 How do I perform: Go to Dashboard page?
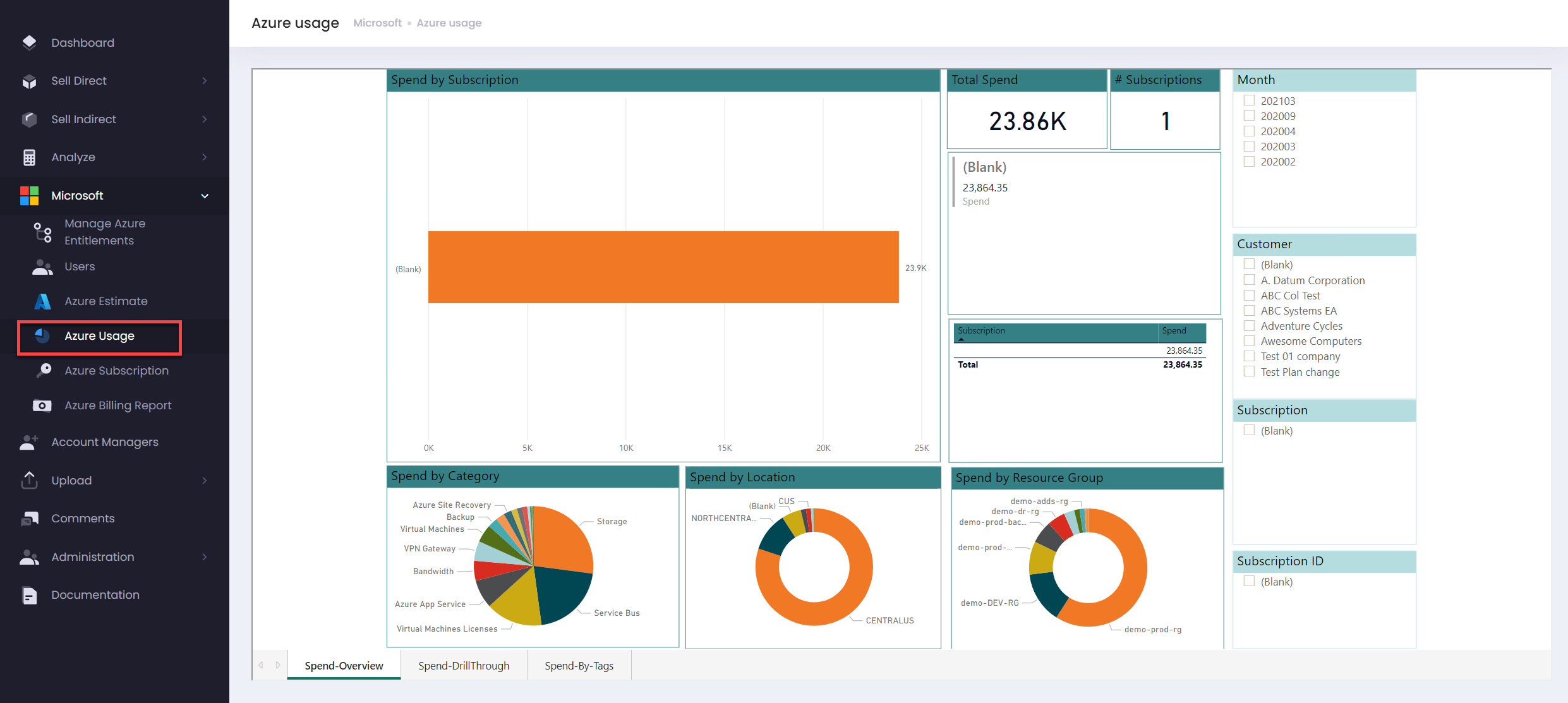[x=83, y=42]
